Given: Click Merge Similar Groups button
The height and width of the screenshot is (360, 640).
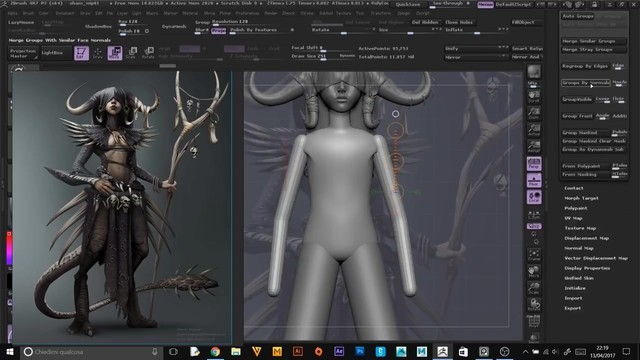Looking at the screenshot, I should pyautogui.click(x=593, y=41).
